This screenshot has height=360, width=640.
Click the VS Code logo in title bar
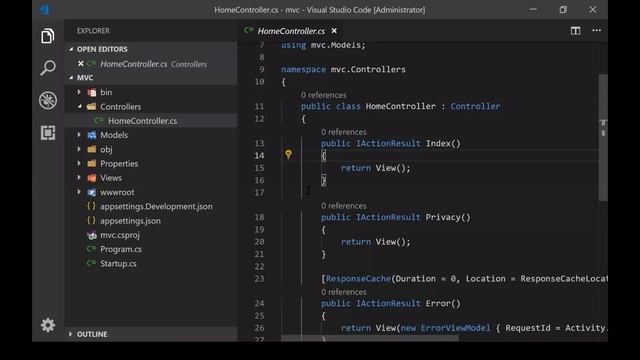tap(44, 9)
